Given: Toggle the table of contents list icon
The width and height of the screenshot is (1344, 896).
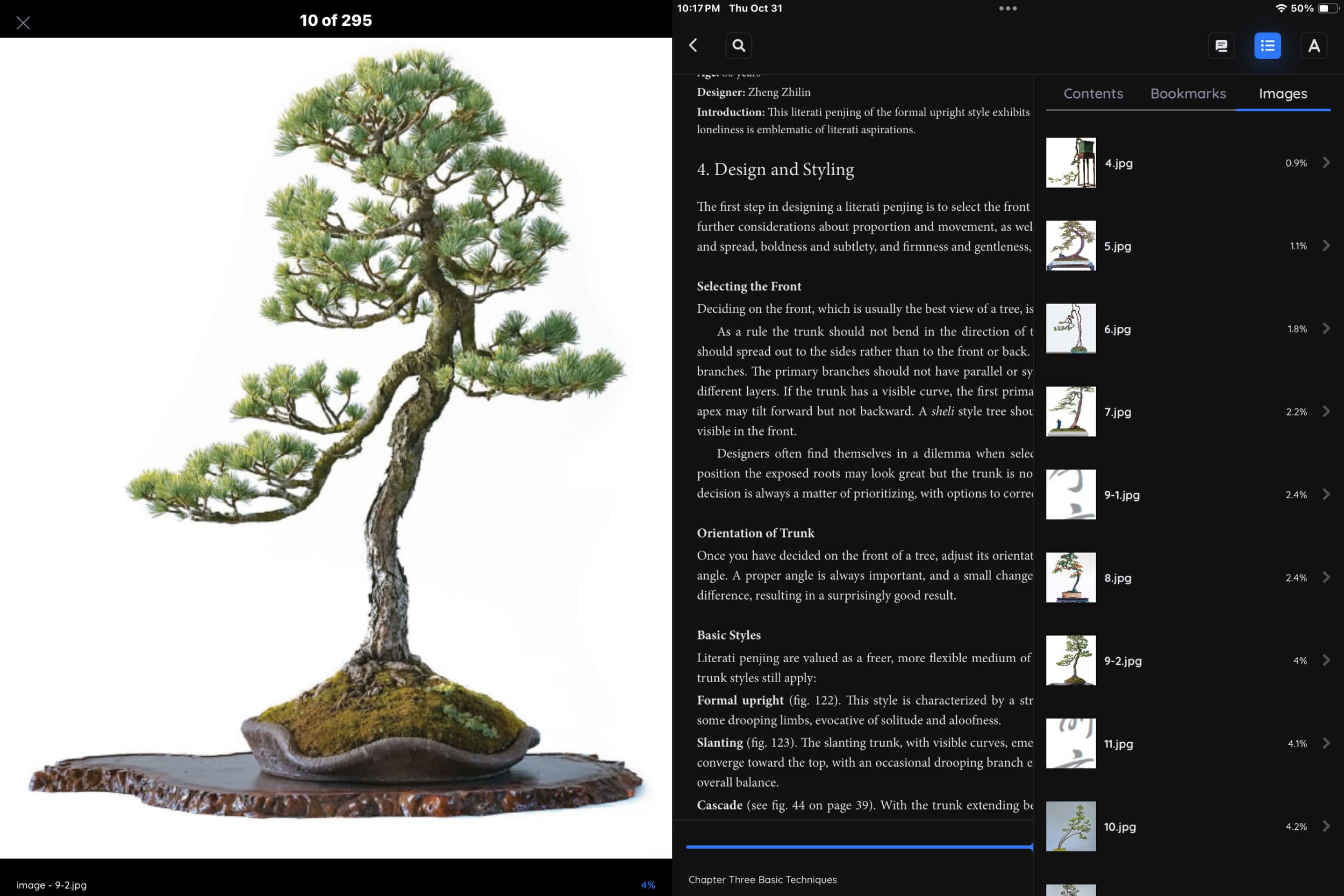Looking at the screenshot, I should (1267, 46).
